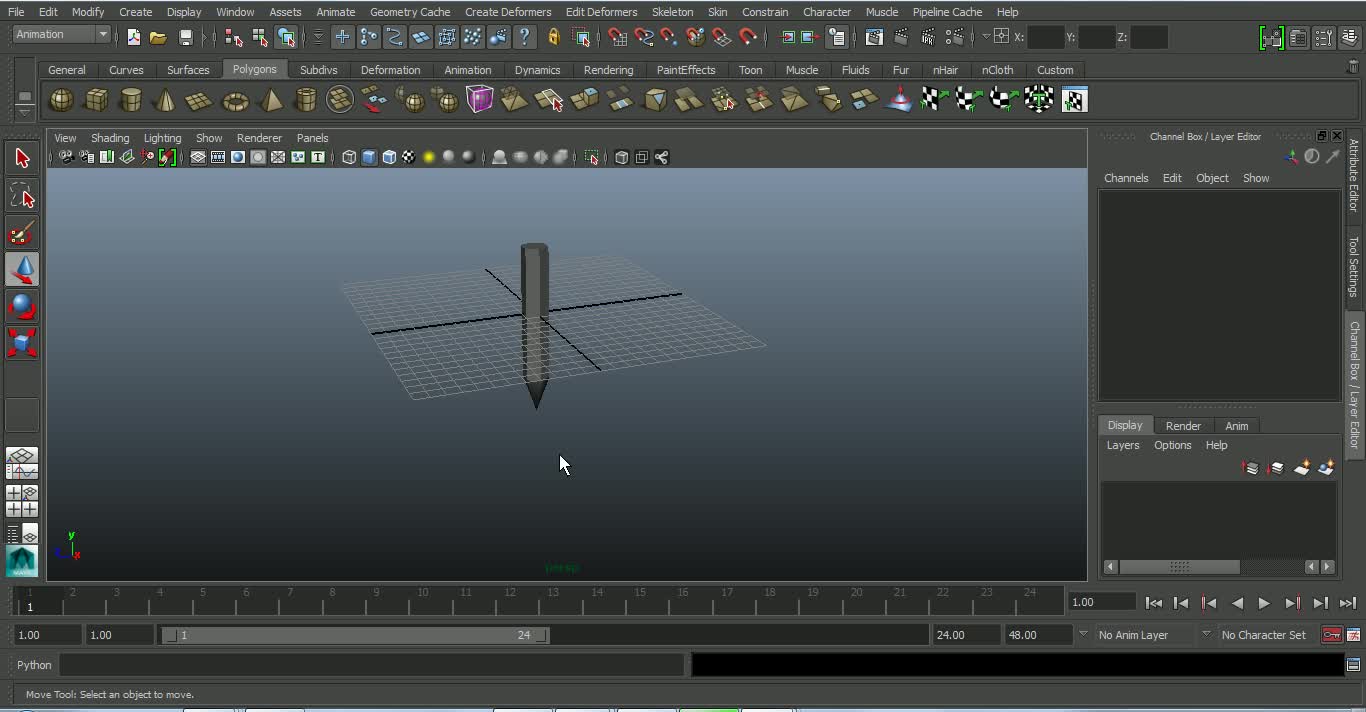
Task: Select the Rotate tool in the toolbox
Action: [x=22, y=306]
